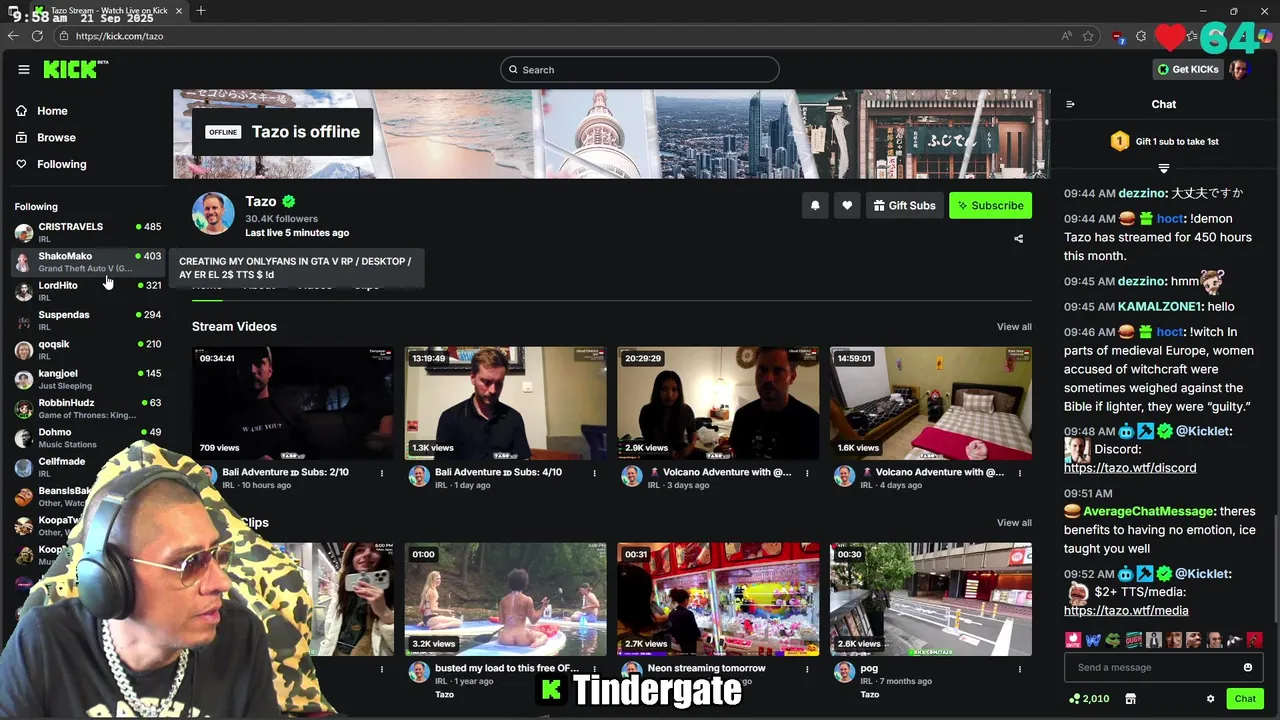Play the 00:31 Neon streaming tomorrow clip
The width and height of the screenshot is (1280, 720).
(718, 599)
